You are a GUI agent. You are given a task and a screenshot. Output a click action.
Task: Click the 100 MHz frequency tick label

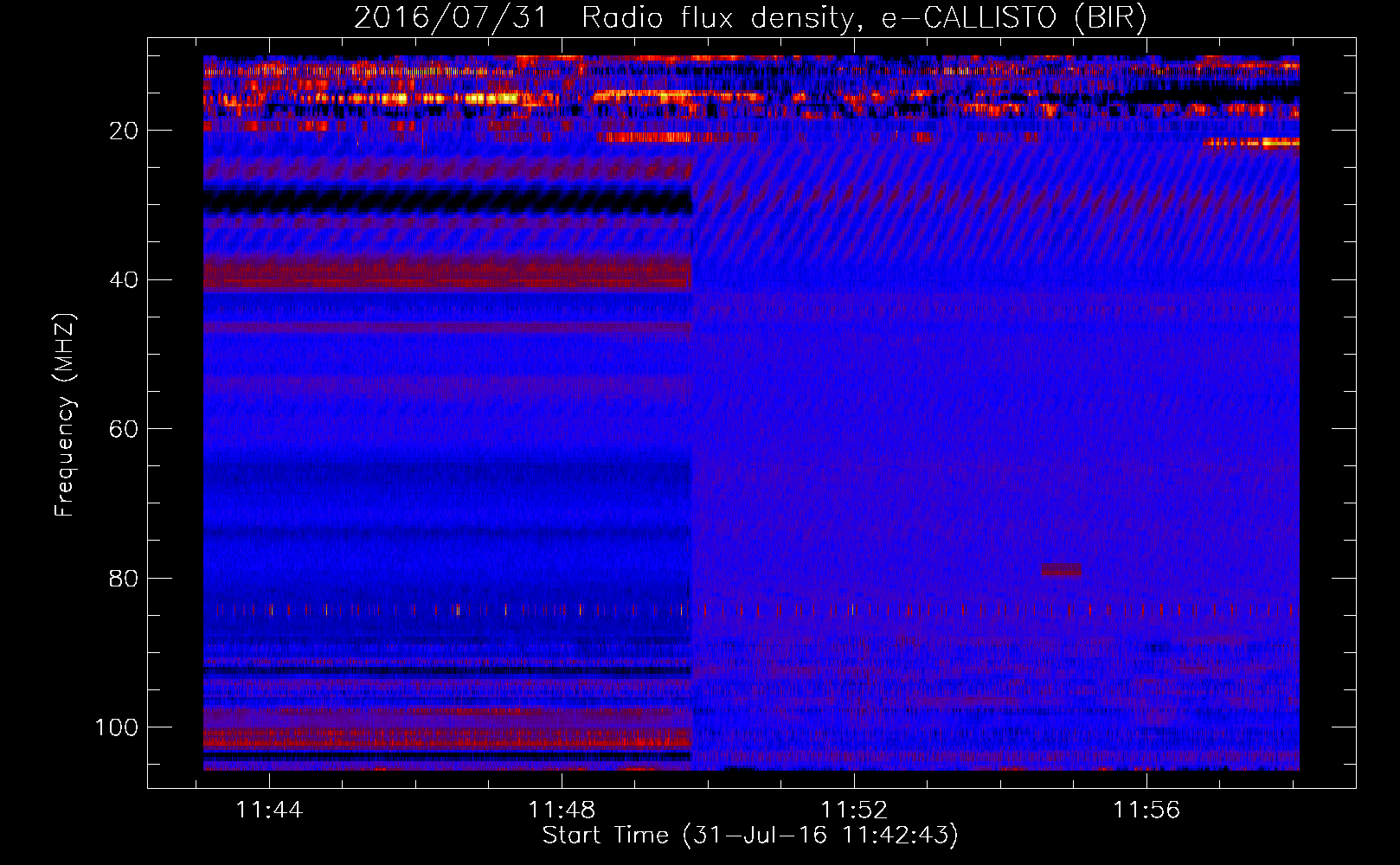tap(117, 727)
